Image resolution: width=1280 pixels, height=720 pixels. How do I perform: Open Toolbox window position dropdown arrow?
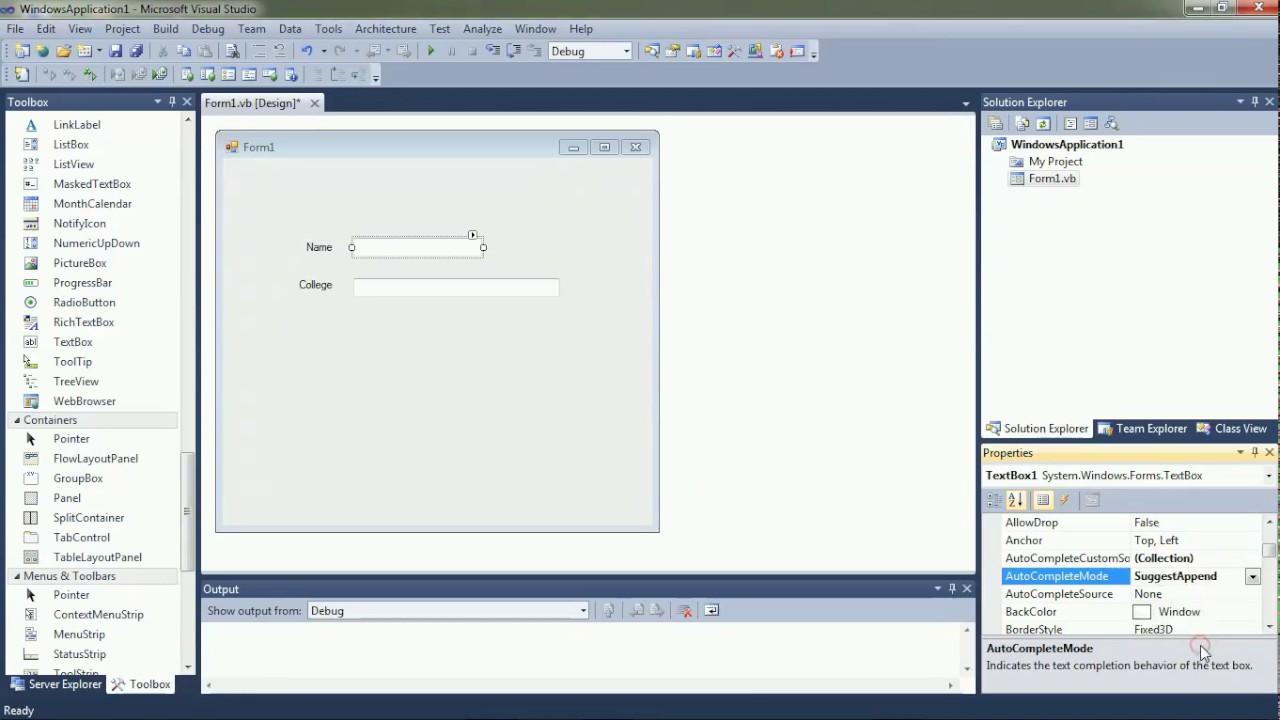(157, 102)
